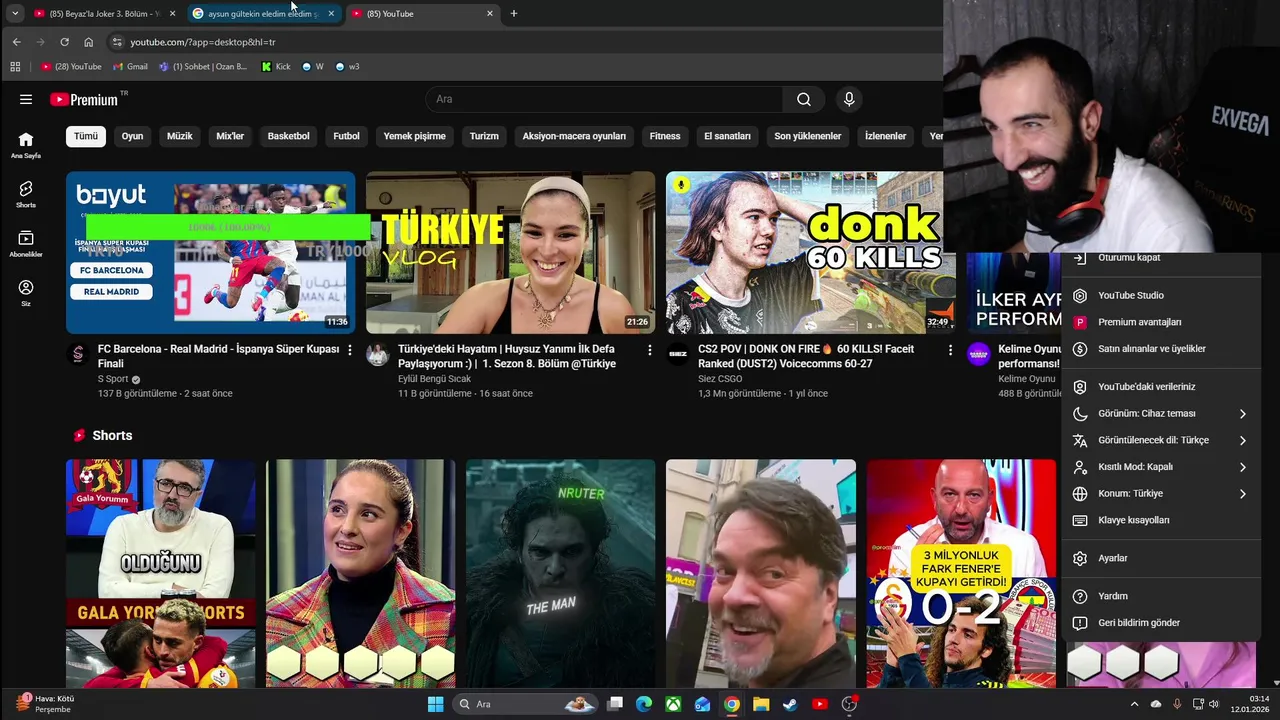Click Siez CSGO channel avatar
This screenshot has height=720, width=1280.
[678, 354]
